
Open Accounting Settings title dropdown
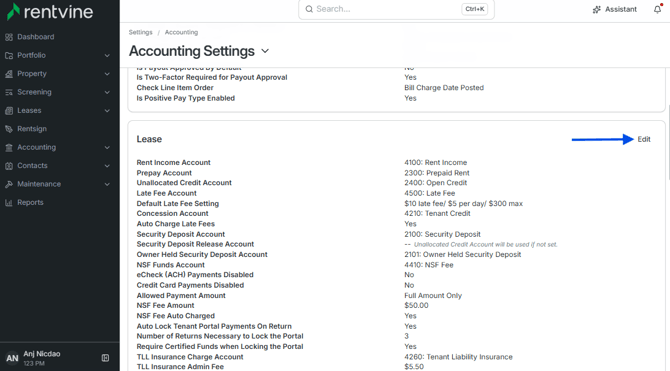point(265,51)
